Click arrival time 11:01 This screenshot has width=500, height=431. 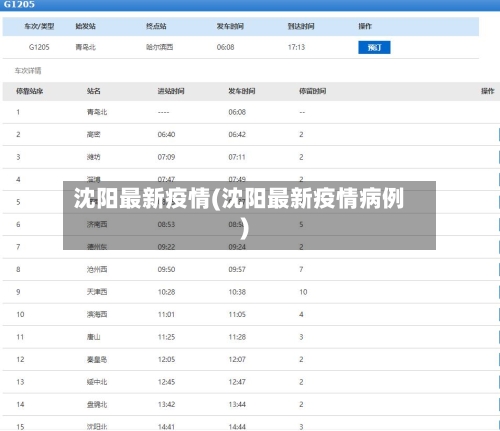click(166, 314)
